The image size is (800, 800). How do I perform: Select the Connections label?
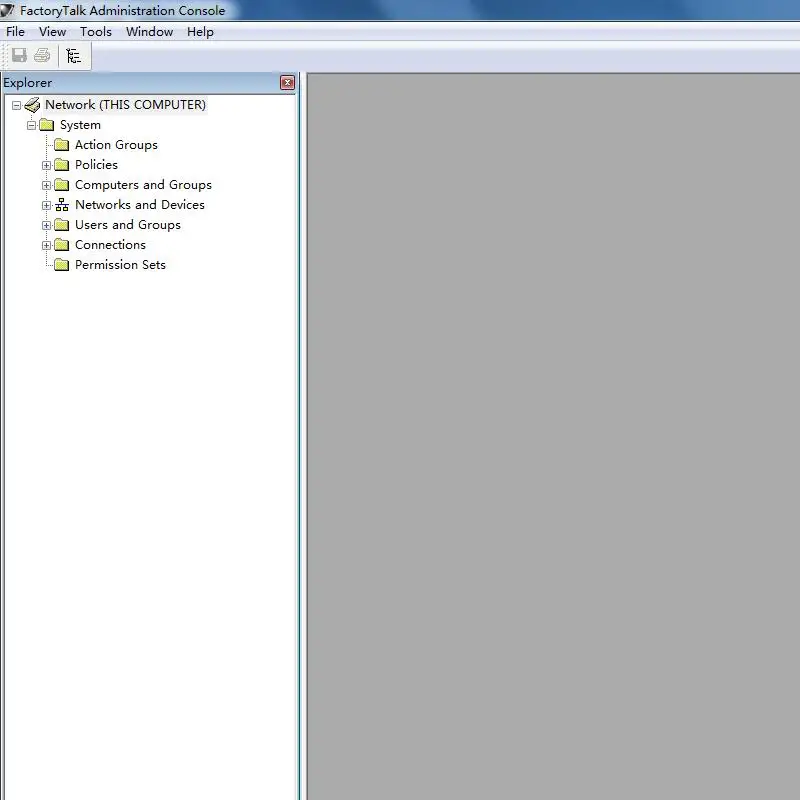pos(110,245)
